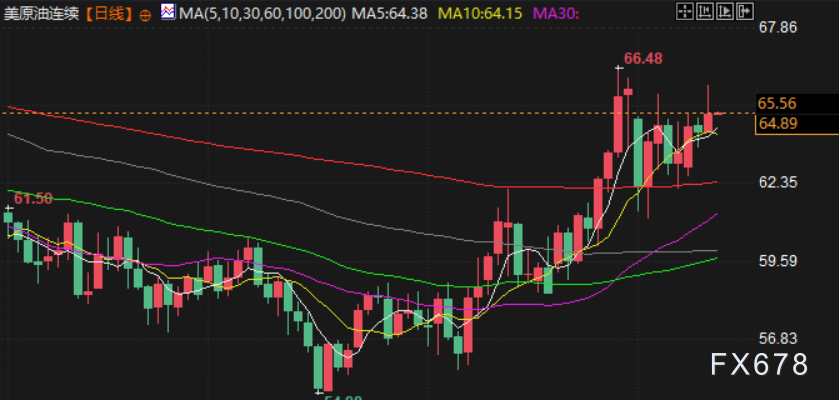Click the 56.83 price axis label
The image size is (839, 400).
(777, 339)
